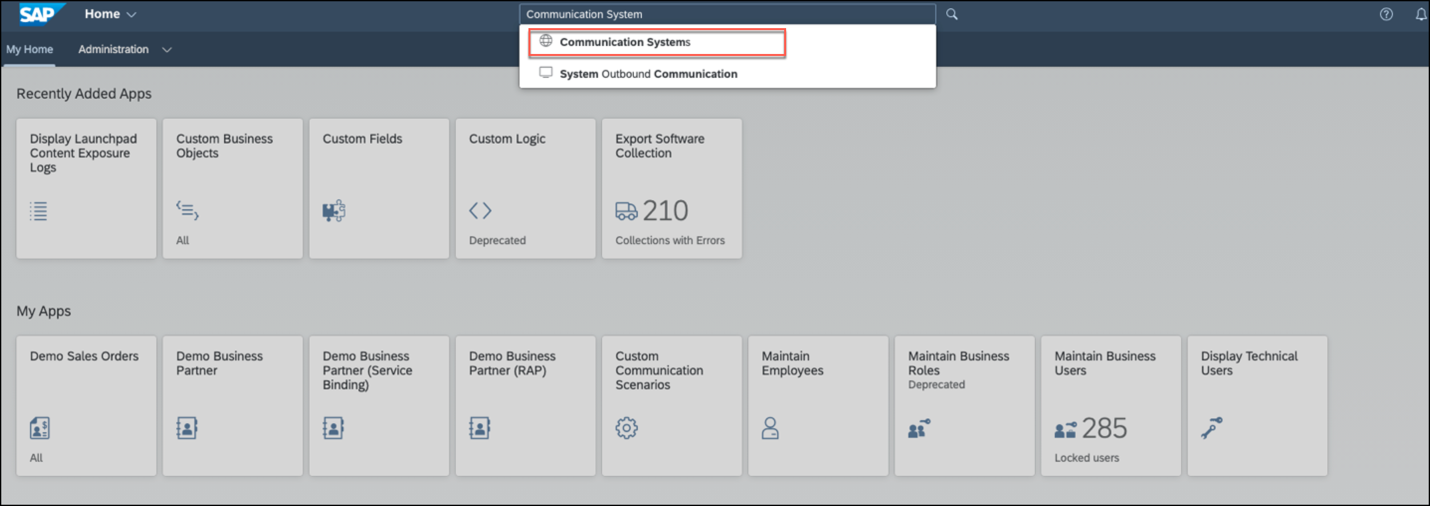Open the Home dropdown menu
1430x510 pixels.
[x=110, y=14]
